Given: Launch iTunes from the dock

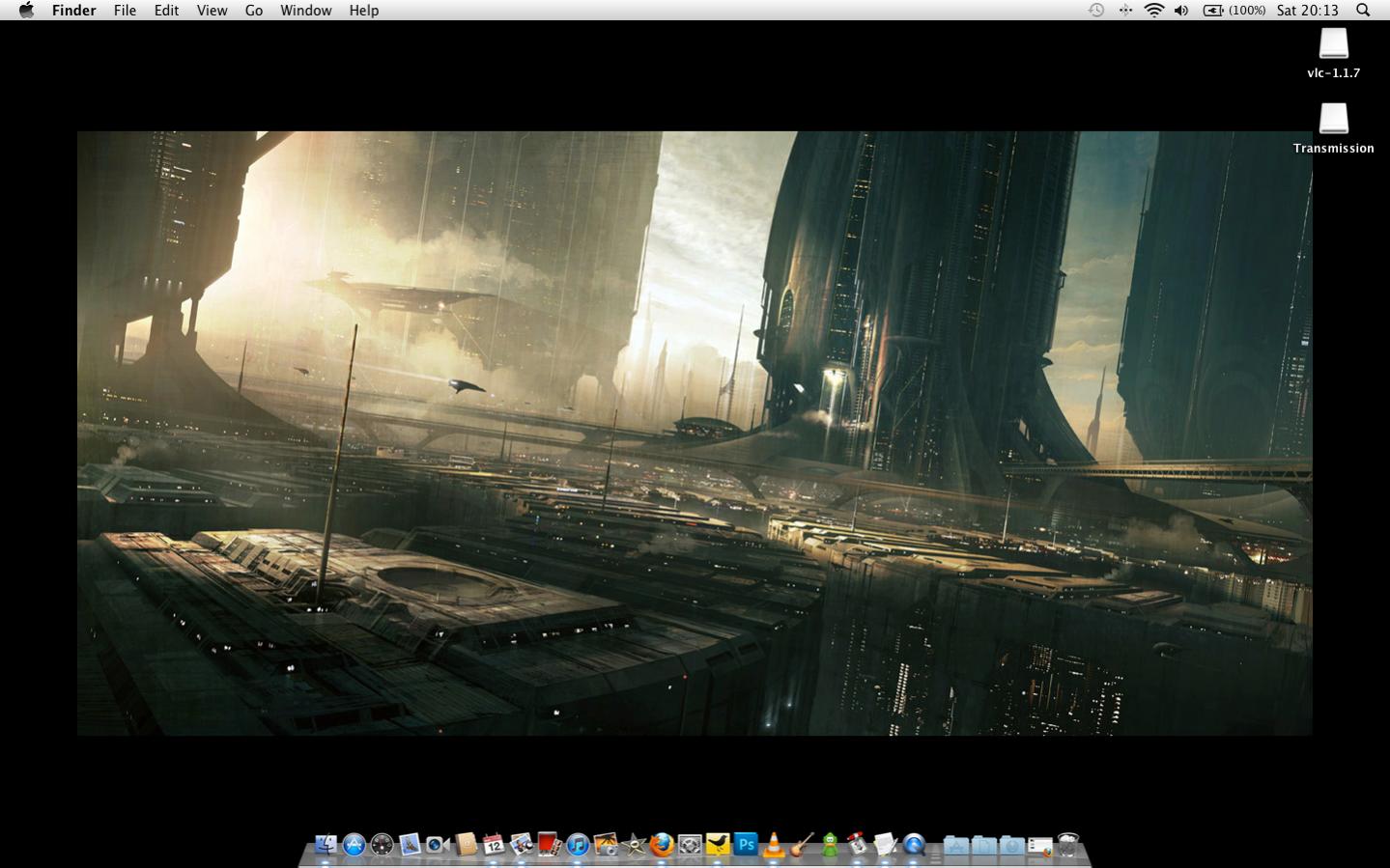Looking at the screenshot, I should [x=578, y=845].
